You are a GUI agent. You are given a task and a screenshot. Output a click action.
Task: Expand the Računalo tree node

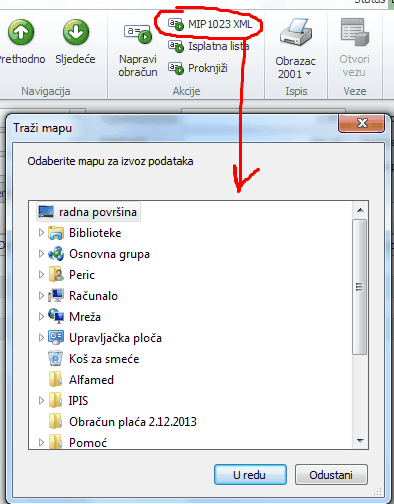click(41, 296)
